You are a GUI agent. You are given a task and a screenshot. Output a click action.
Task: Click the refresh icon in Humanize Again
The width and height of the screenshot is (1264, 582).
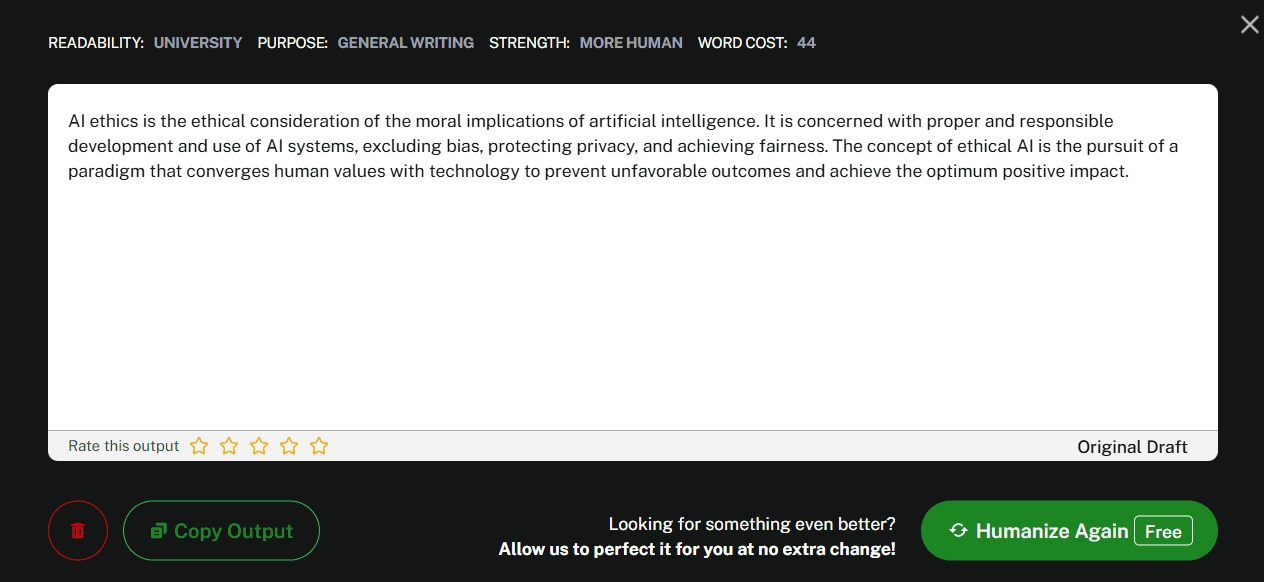958,531
